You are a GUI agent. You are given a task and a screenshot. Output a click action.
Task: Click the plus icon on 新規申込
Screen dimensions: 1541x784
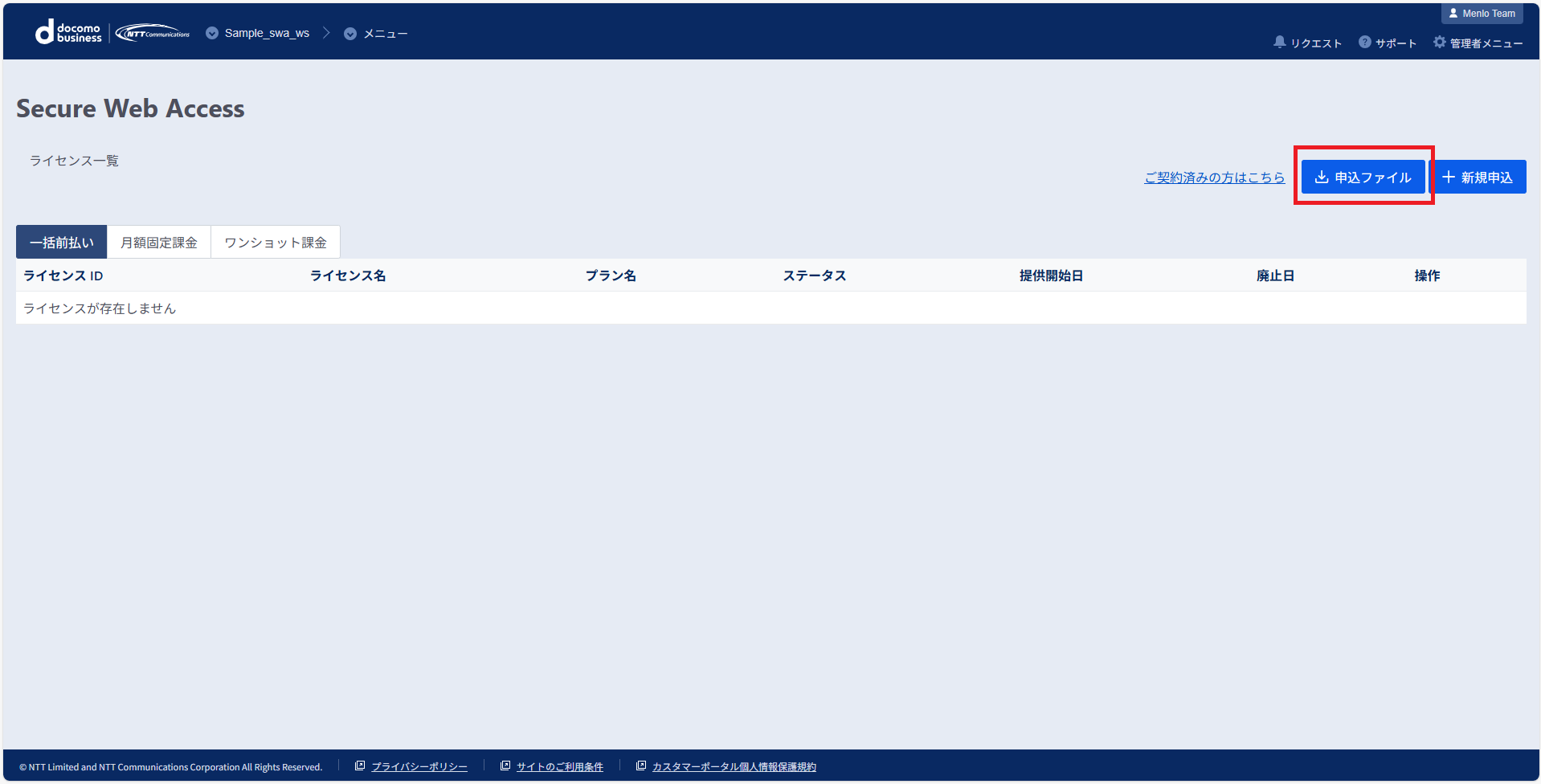1449,177
